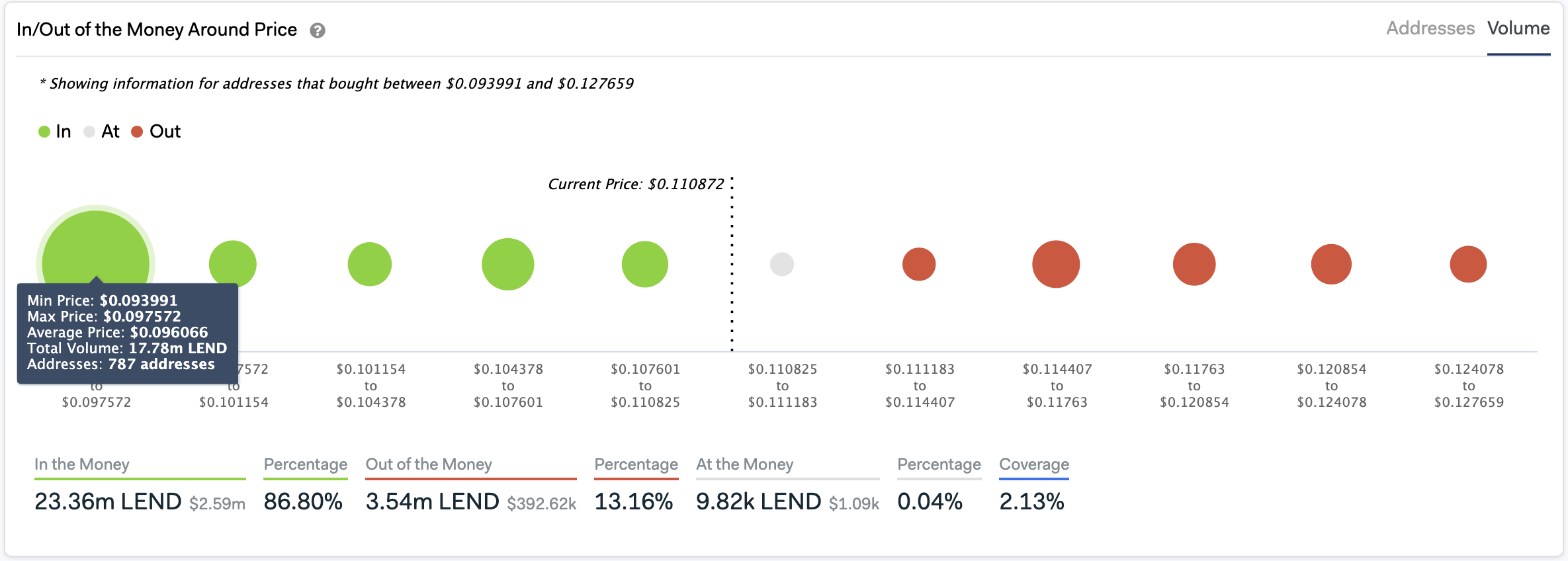This screenshot has width=1568, height=561.
Task: Select red bubble above $0.111183 to $0.114407
Action: (919, 264)
